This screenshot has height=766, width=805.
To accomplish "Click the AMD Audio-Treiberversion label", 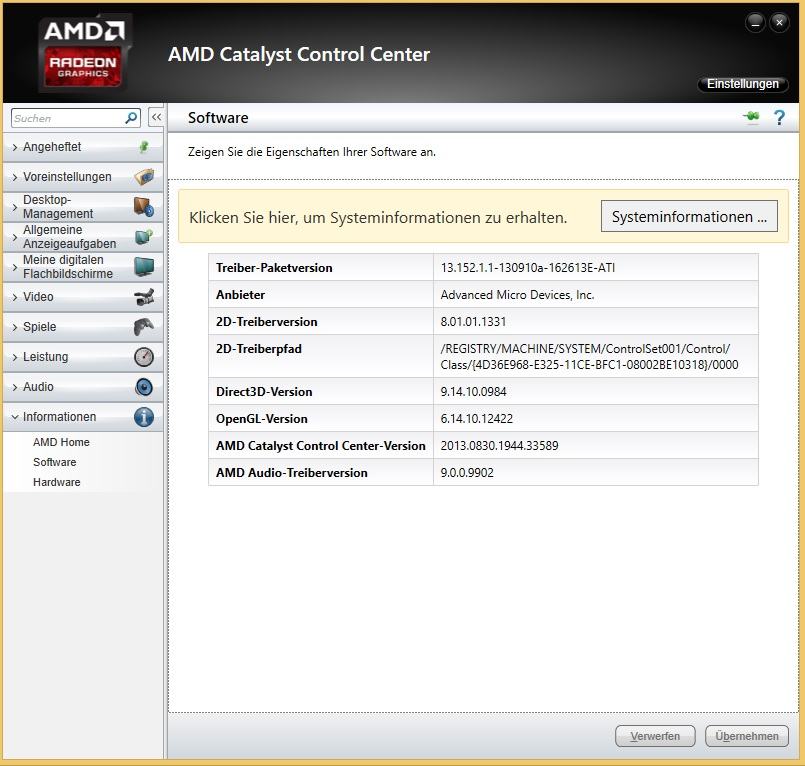I will (x=292, y=473).
